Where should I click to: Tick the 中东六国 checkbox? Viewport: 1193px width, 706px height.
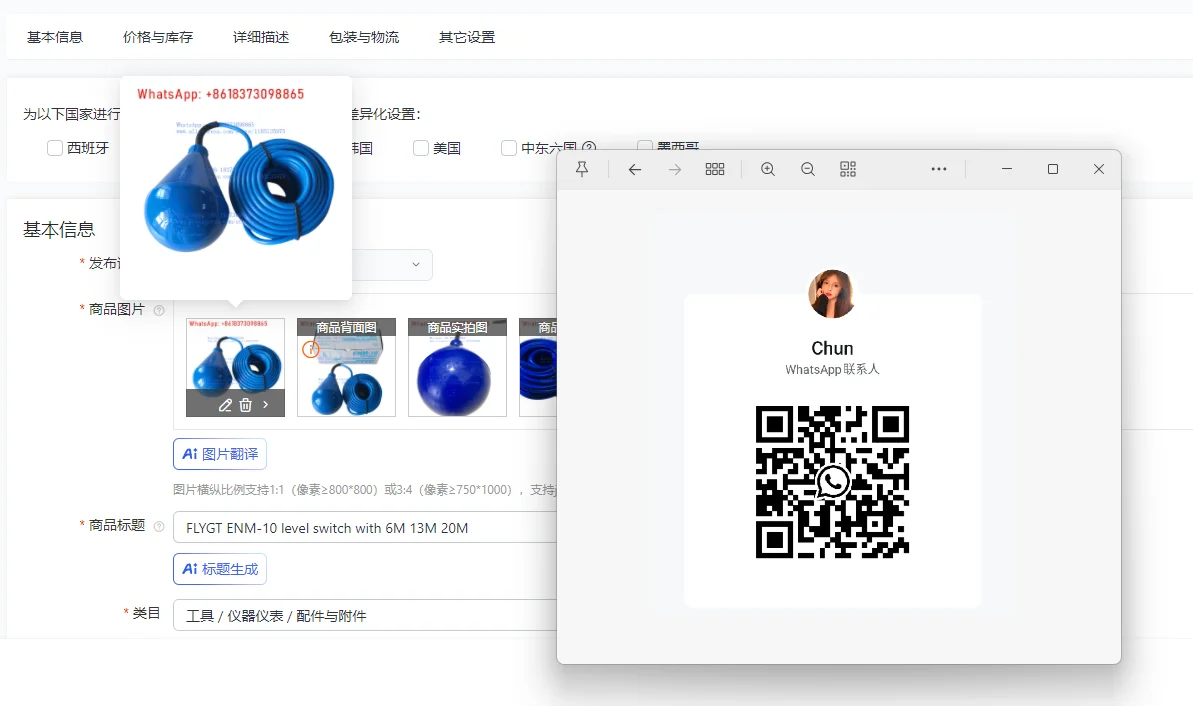(509, 148)
